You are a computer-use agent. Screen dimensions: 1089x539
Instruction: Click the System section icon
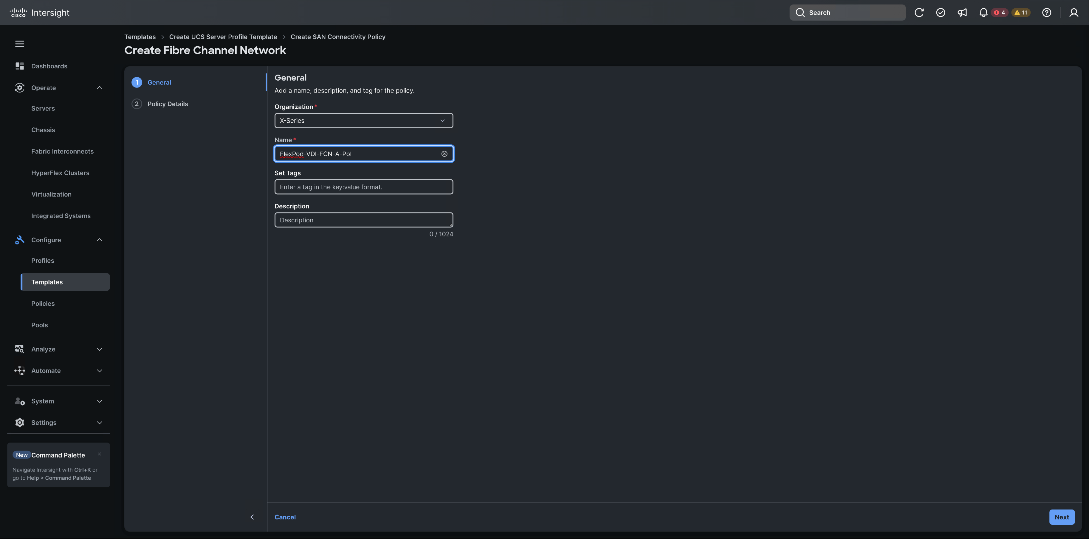[19, 401]
